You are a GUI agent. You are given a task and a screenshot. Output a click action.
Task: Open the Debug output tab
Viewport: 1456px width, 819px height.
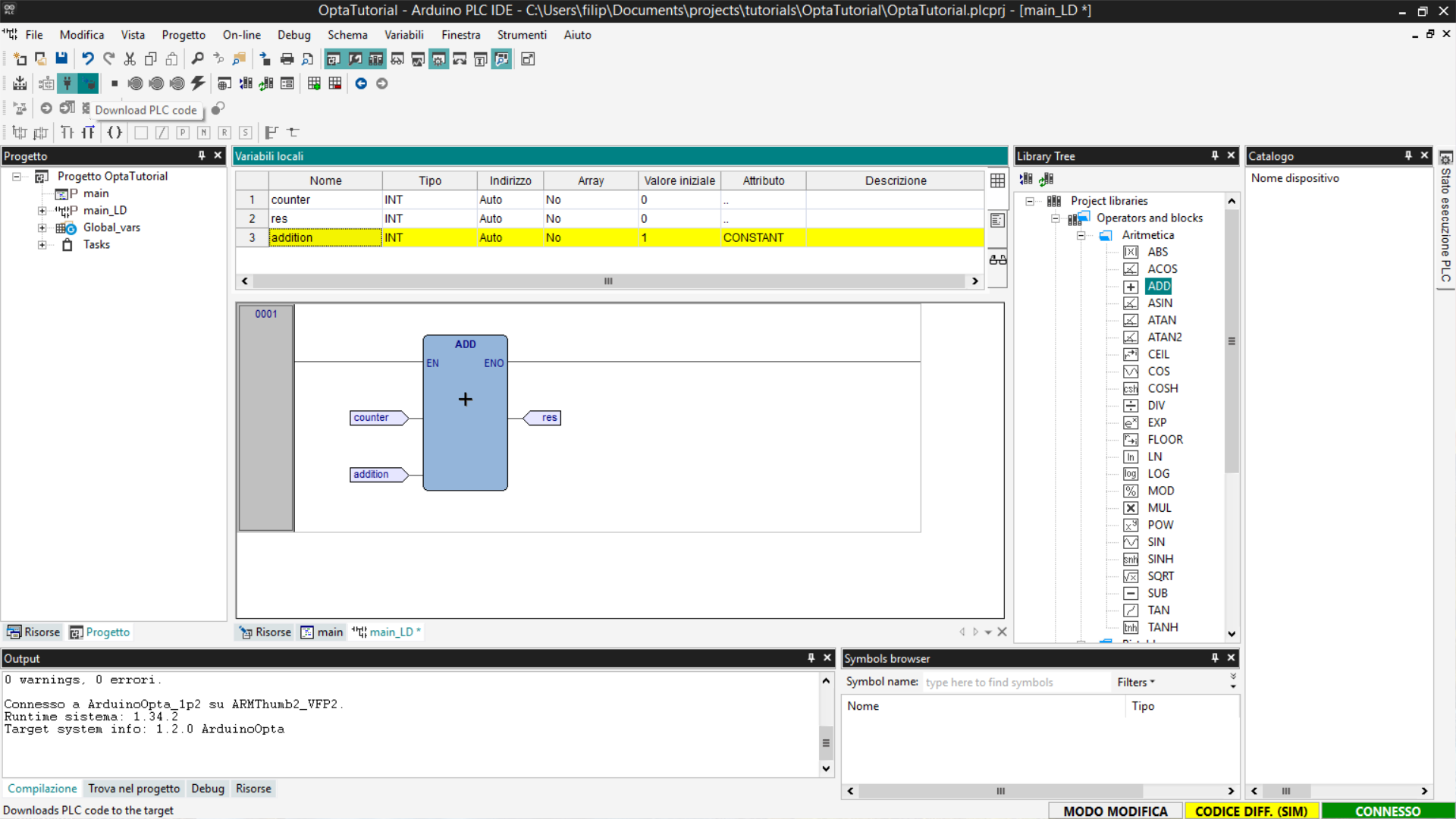point(207,789)
